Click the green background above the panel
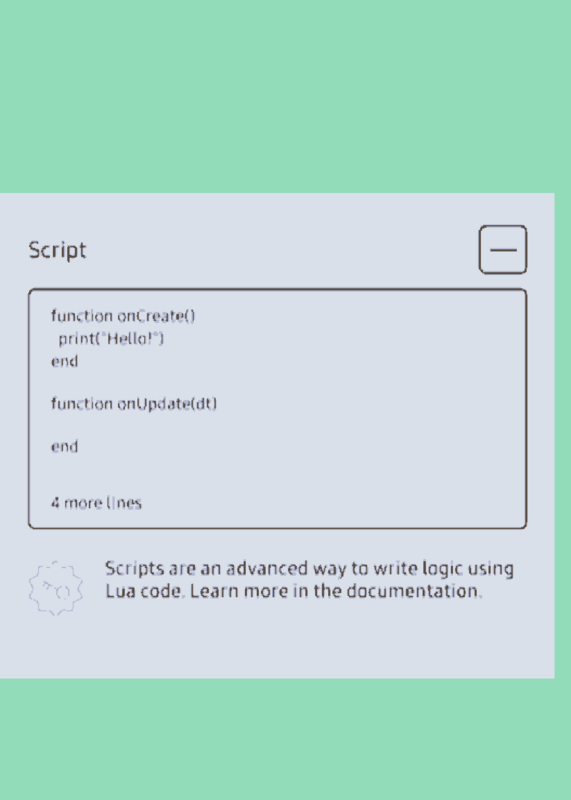 coord(285,96)
